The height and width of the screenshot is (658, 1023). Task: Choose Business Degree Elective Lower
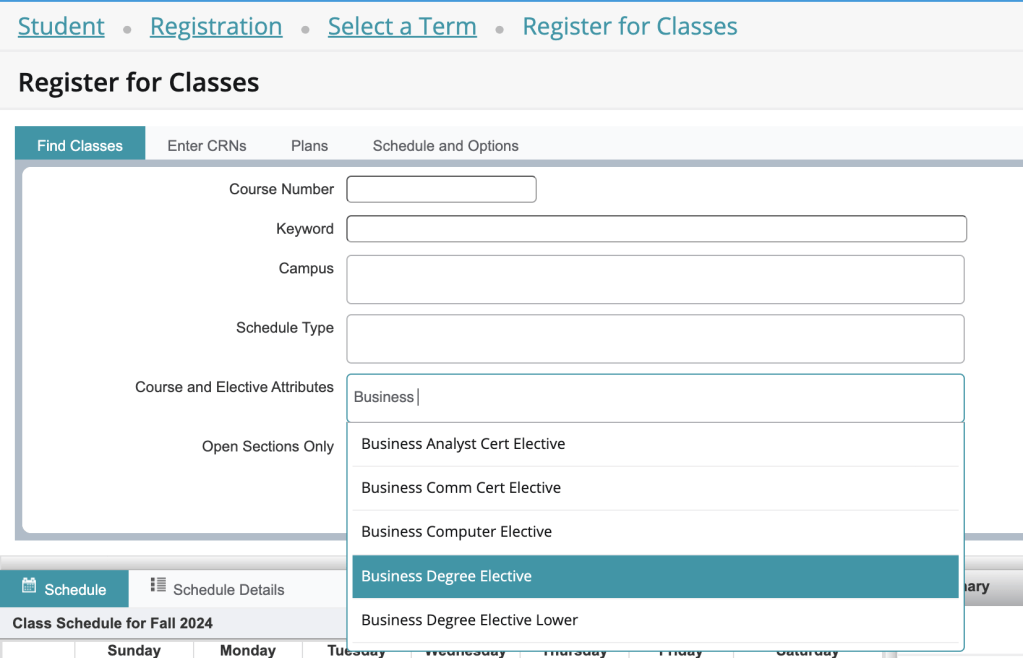coord(469,620)
